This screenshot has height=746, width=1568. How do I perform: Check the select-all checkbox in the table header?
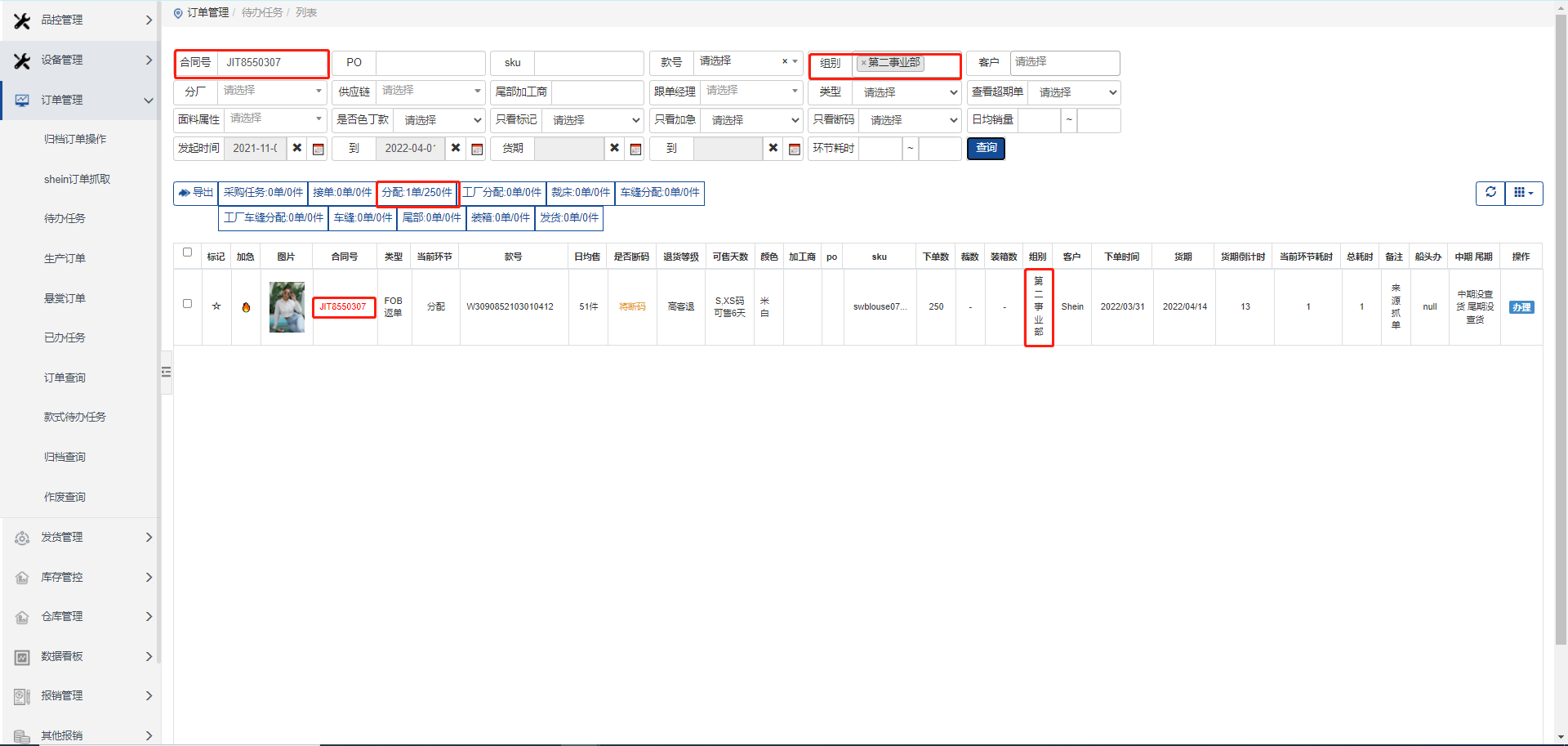187,252
